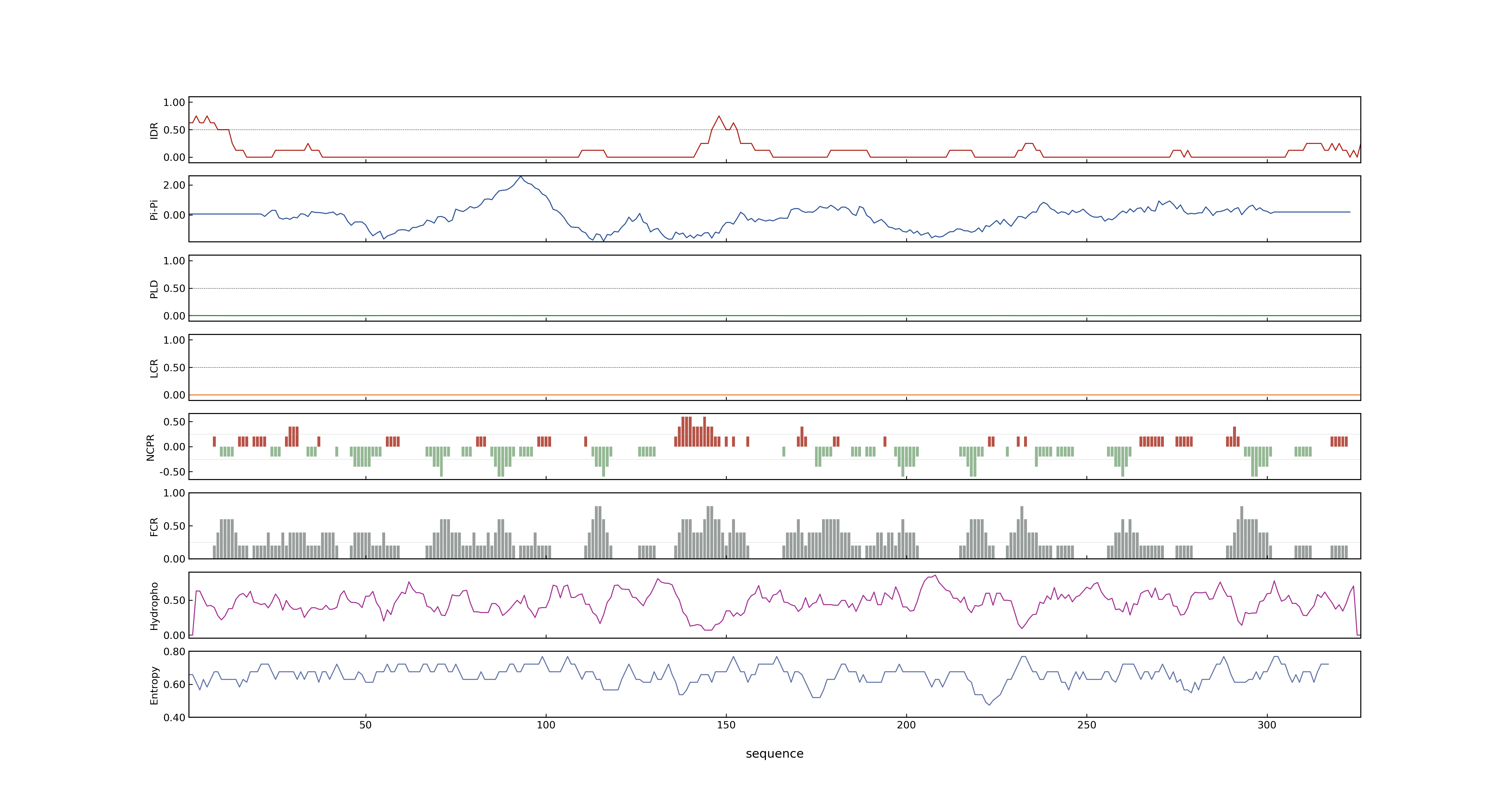Click x-axis tick label 300
The width and height of the screenshot is (1512, 806).
tap(1267, 725)
